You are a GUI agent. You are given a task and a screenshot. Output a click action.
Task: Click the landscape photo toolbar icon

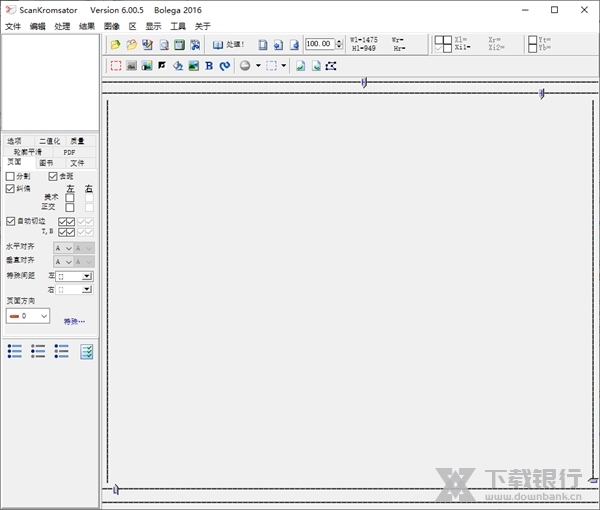click(x=194, y=66)
